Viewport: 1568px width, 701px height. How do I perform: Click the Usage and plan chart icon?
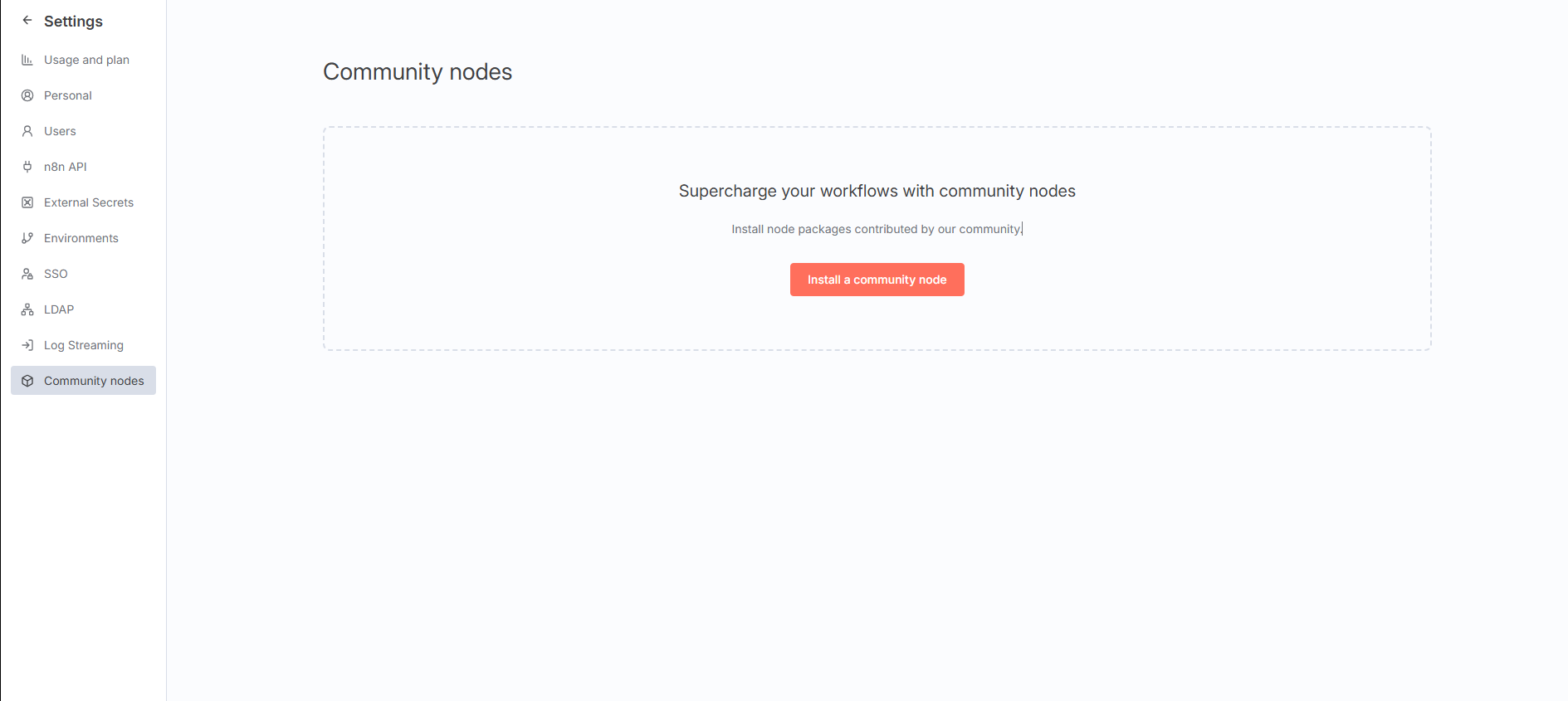pos(27,60)
